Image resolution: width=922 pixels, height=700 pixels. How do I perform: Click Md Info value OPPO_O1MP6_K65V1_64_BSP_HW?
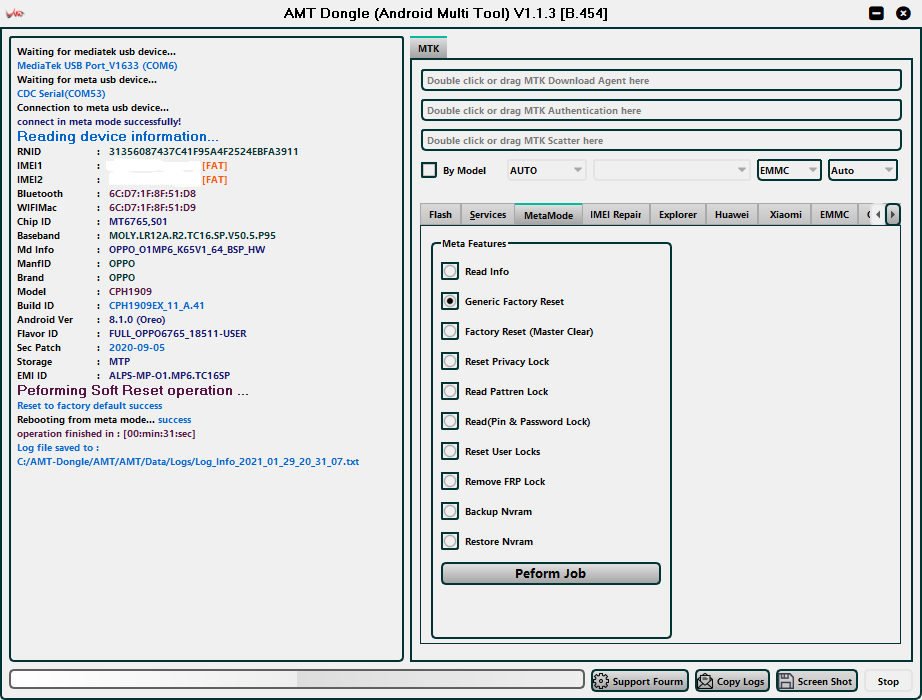[187, 250]
